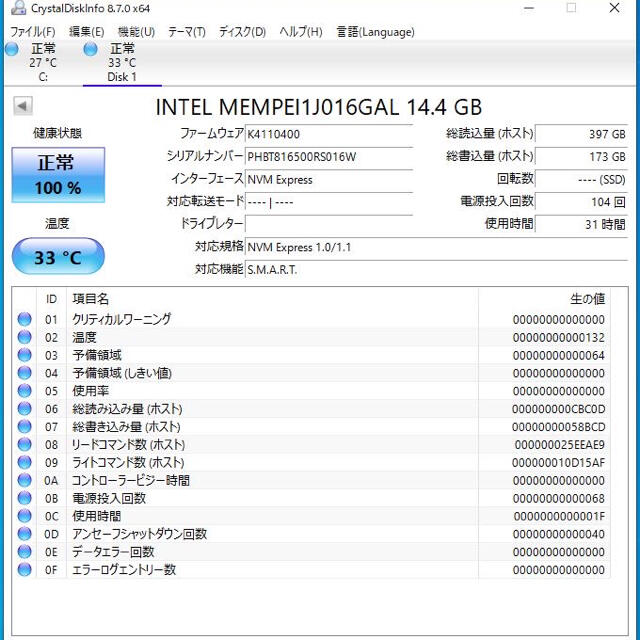Open the 機能(U) menu
640x640 pixels.
coord(136,32)
